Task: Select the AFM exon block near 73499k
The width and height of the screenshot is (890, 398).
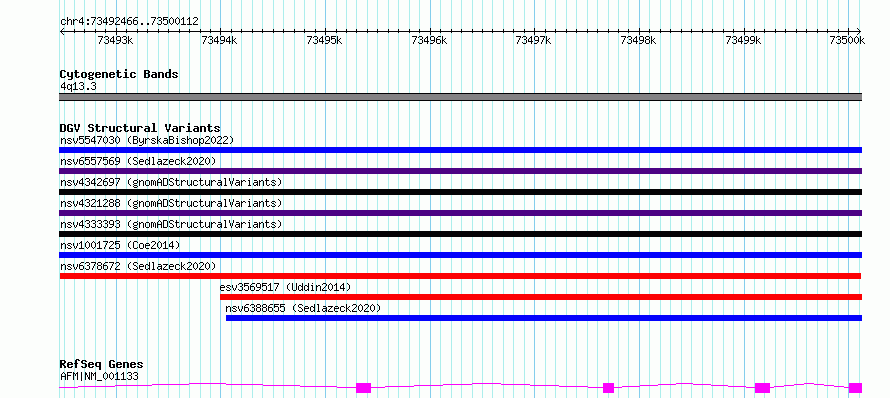Action: (x=762, y=388)
